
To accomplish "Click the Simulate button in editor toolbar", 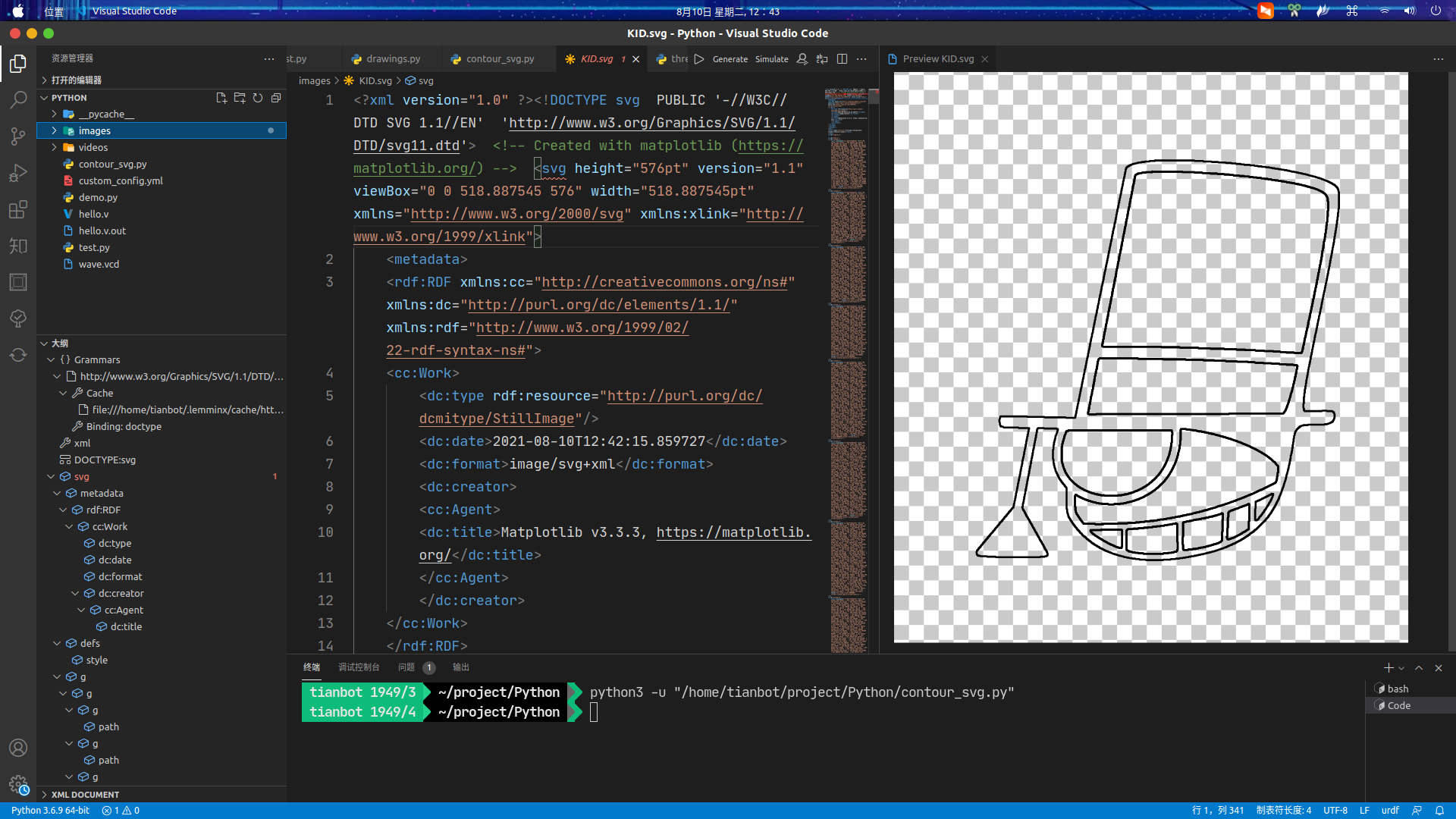I will pyautogui.click(x=771, y=59).
